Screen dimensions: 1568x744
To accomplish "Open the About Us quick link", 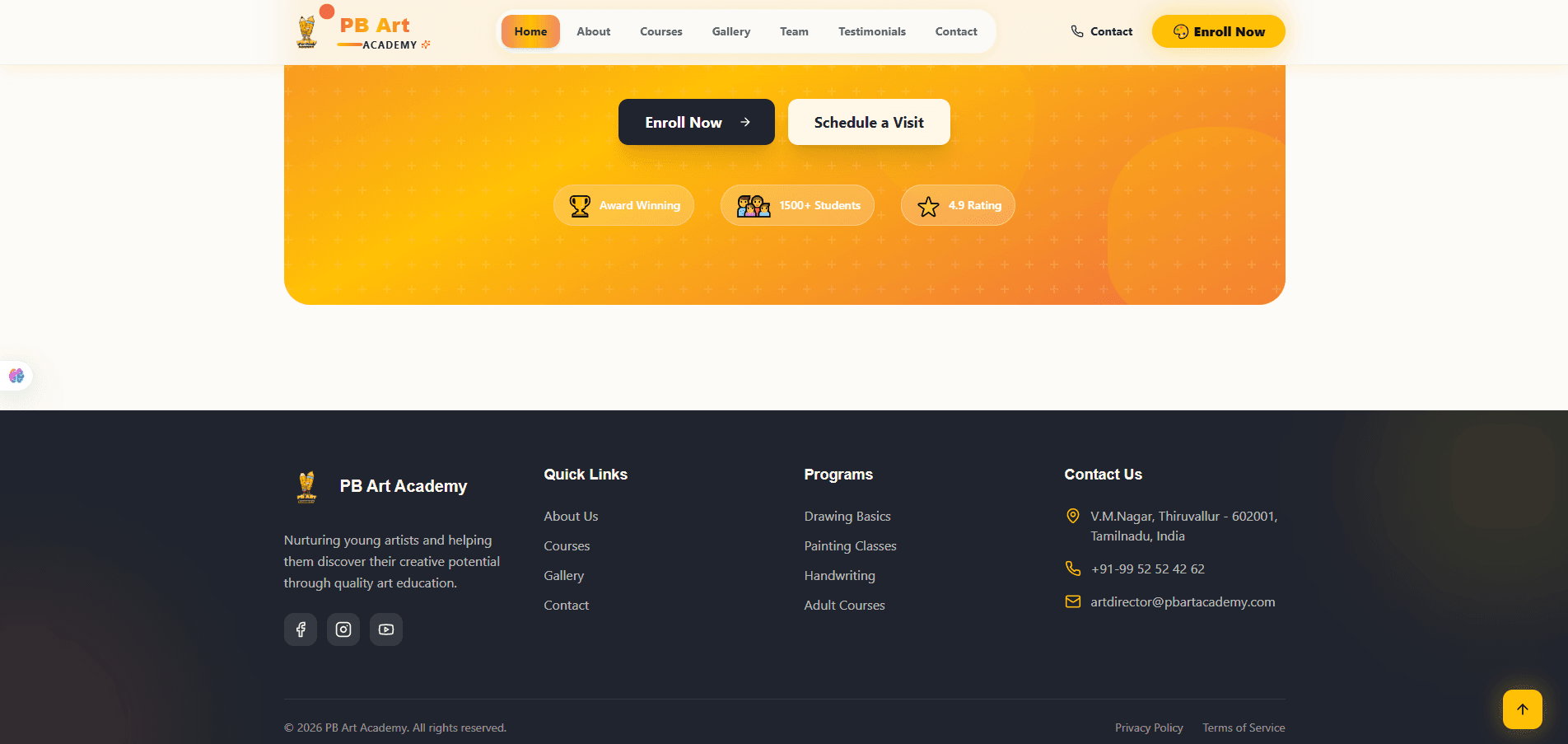I will [571, 516].
